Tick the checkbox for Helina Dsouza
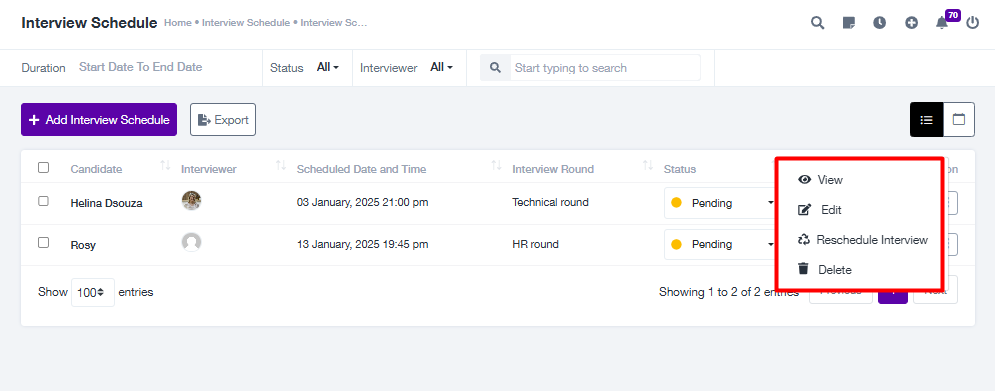This screenshot has width=995, height=391. (43, 201)
